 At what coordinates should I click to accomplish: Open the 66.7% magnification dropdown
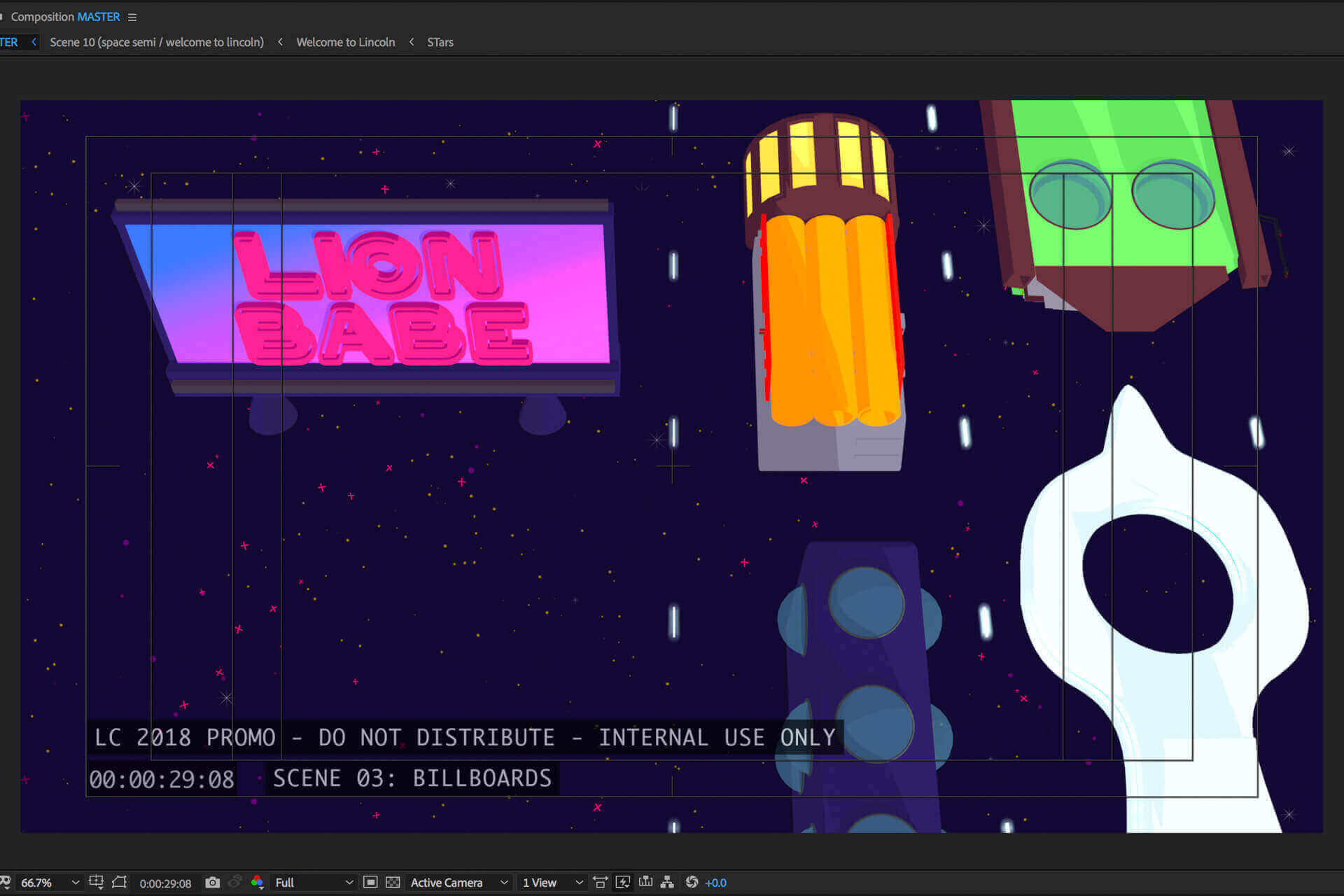(49, 883)
